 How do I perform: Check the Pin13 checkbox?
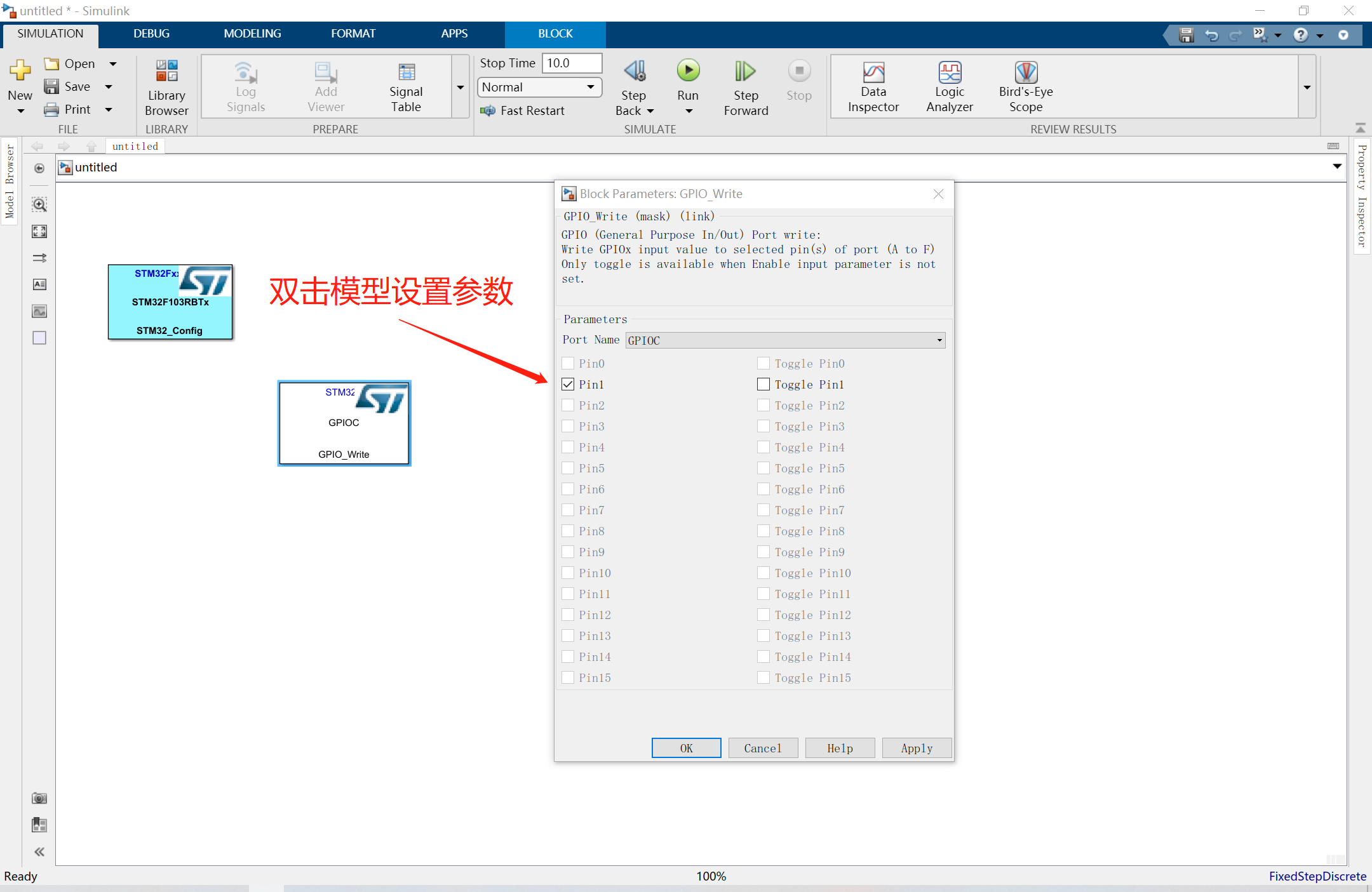tap(568, 636)
